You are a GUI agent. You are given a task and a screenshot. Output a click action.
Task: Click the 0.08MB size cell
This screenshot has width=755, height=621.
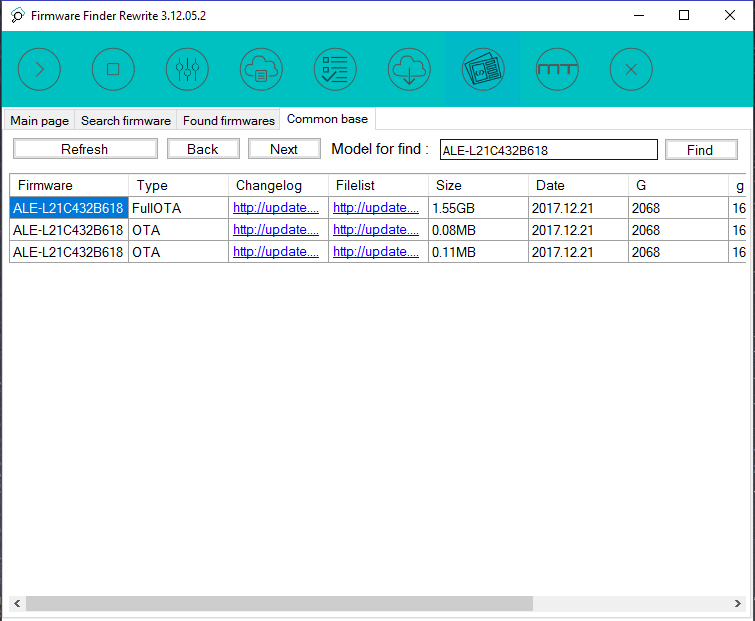click(x=478, y=230)
